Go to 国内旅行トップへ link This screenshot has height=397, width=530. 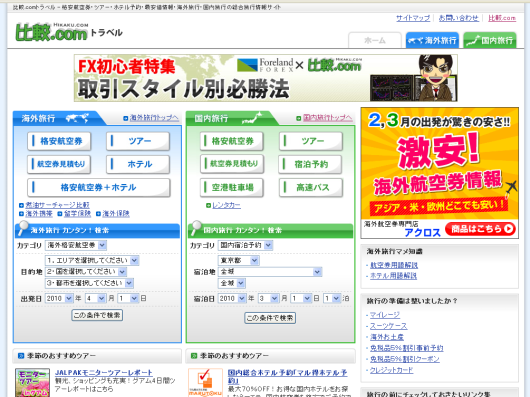click(x=327, y=118)
